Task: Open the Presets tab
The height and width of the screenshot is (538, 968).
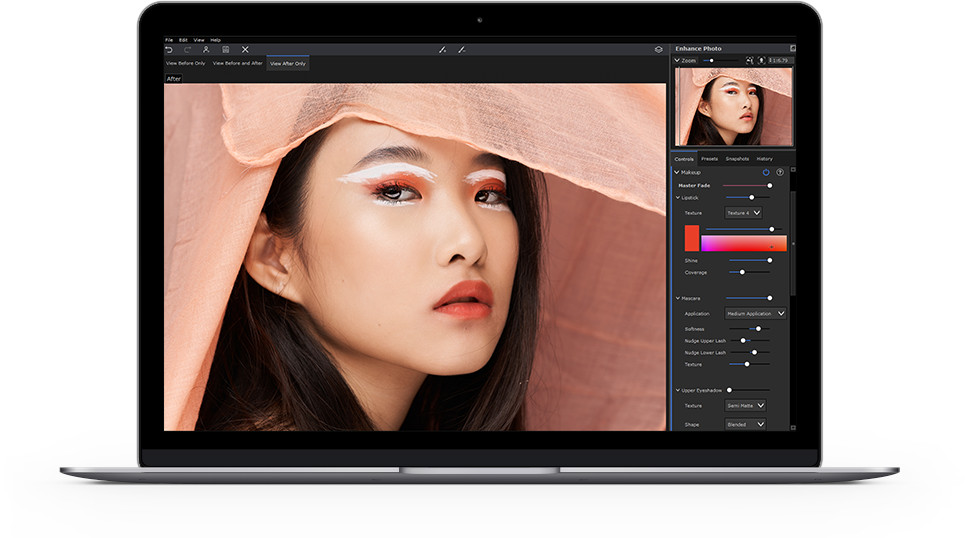Action: point(709,159)
